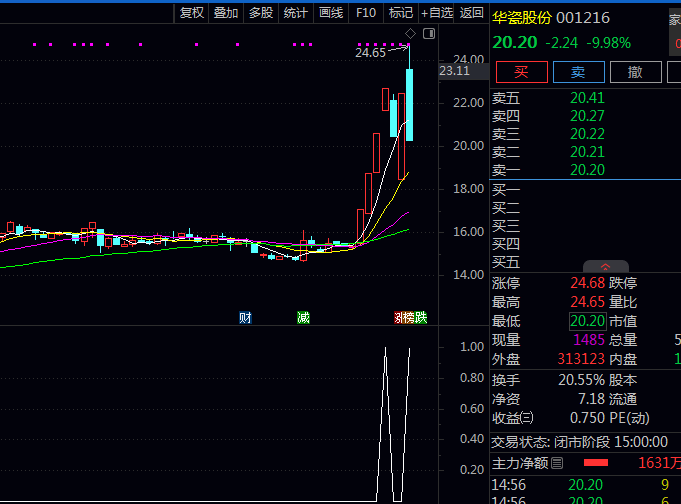Click the blue 卖 sell button
681x504 pixels.
point(579,72)
